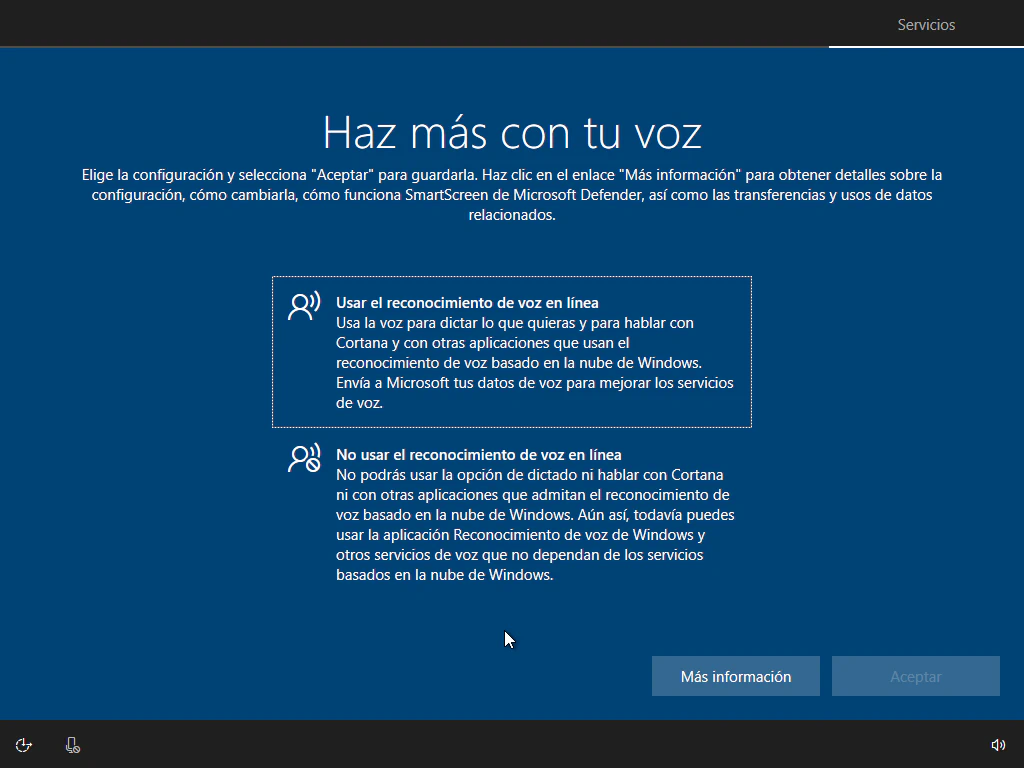The height and width of the screenshot is (768, 1024).
Task: Switch to the Servicios tab
Action: pos(926,25)
